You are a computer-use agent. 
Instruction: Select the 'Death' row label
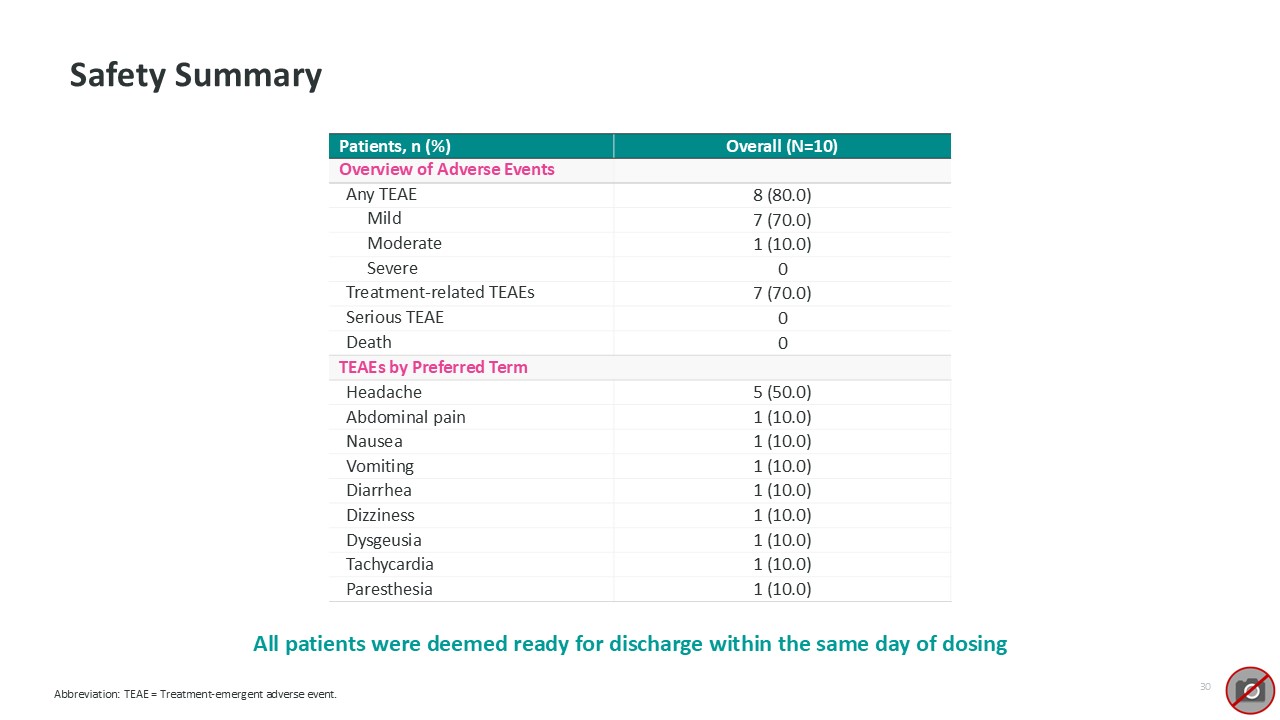pyautogui.click(x=368, y=342)
